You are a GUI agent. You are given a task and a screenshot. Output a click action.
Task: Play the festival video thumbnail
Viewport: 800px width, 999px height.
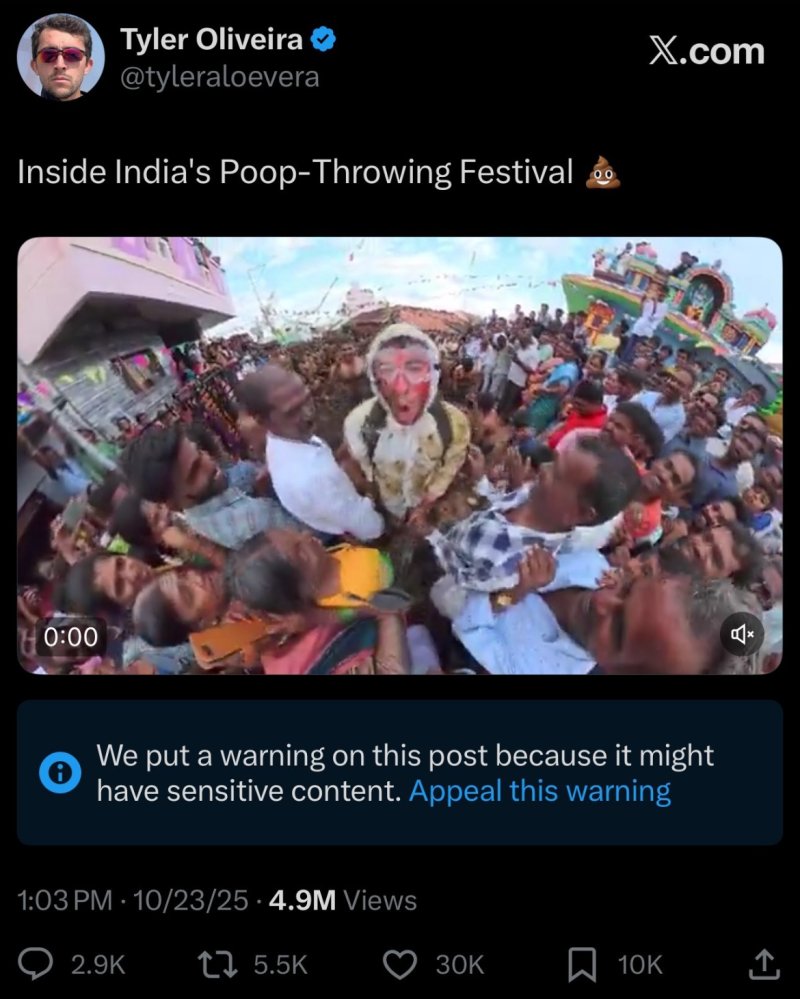(400, 455)
